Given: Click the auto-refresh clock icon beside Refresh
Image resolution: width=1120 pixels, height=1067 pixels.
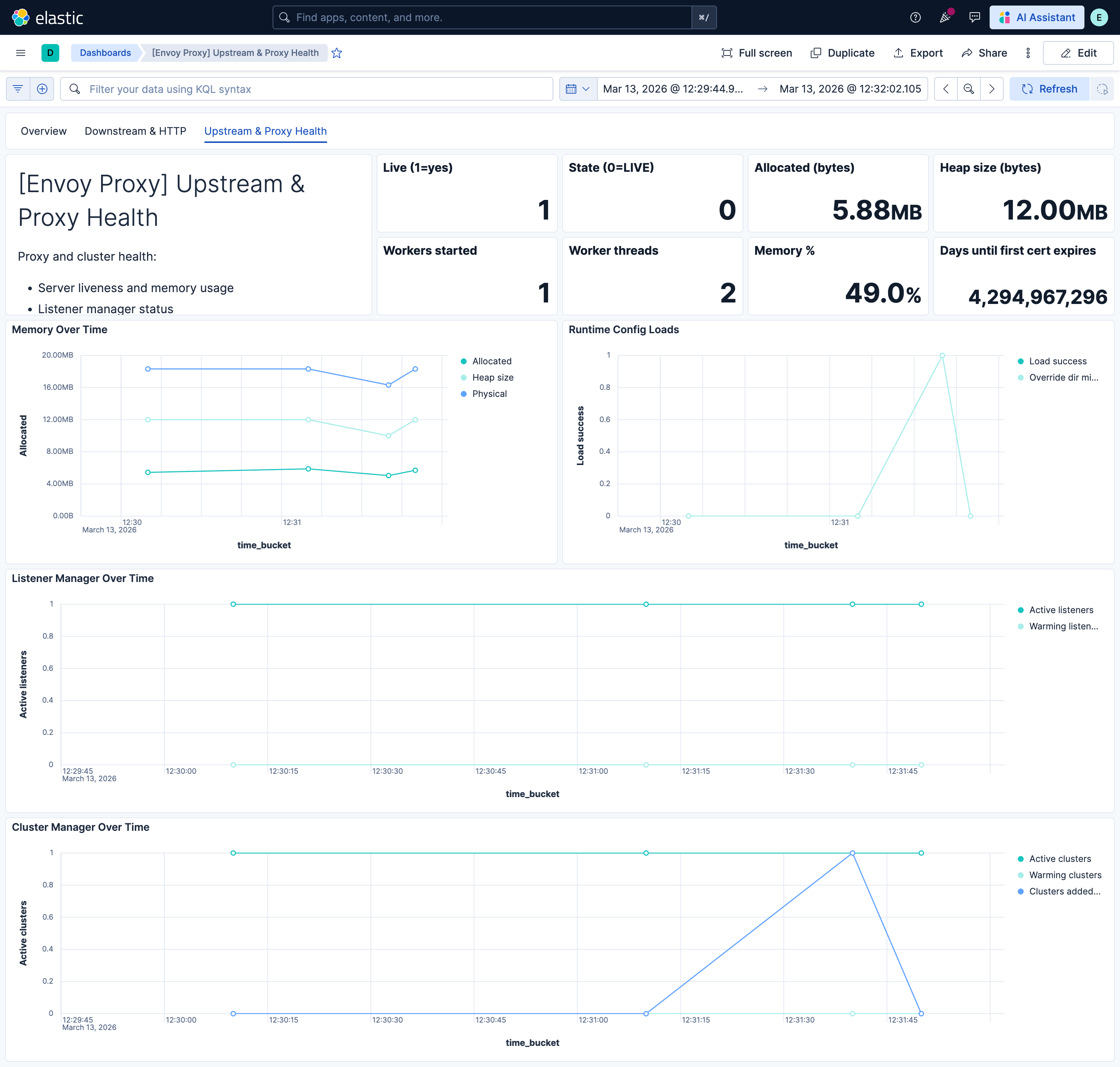Looking at the screenshot, I should (x=1103, y=89).
